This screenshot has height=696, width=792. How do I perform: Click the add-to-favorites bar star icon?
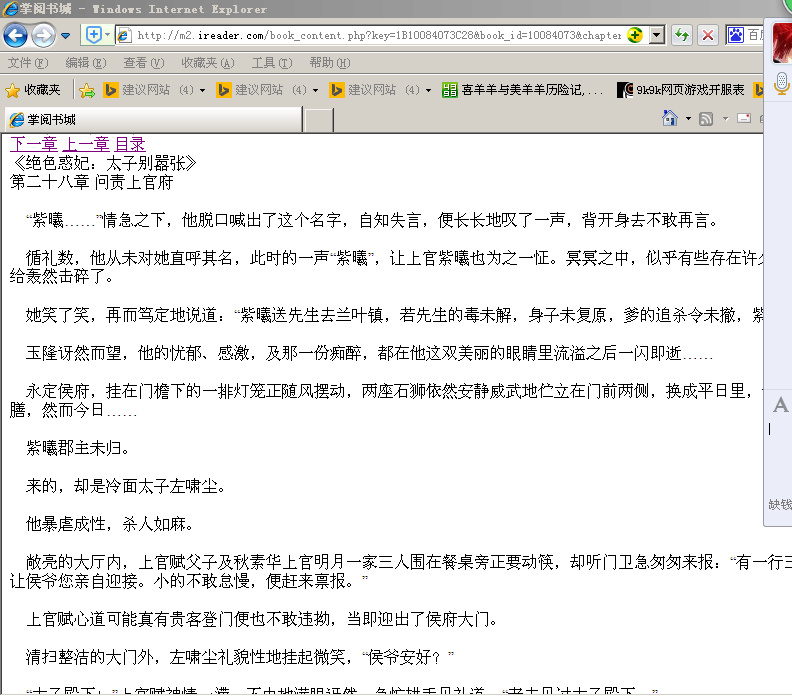(x=87, y=90)
